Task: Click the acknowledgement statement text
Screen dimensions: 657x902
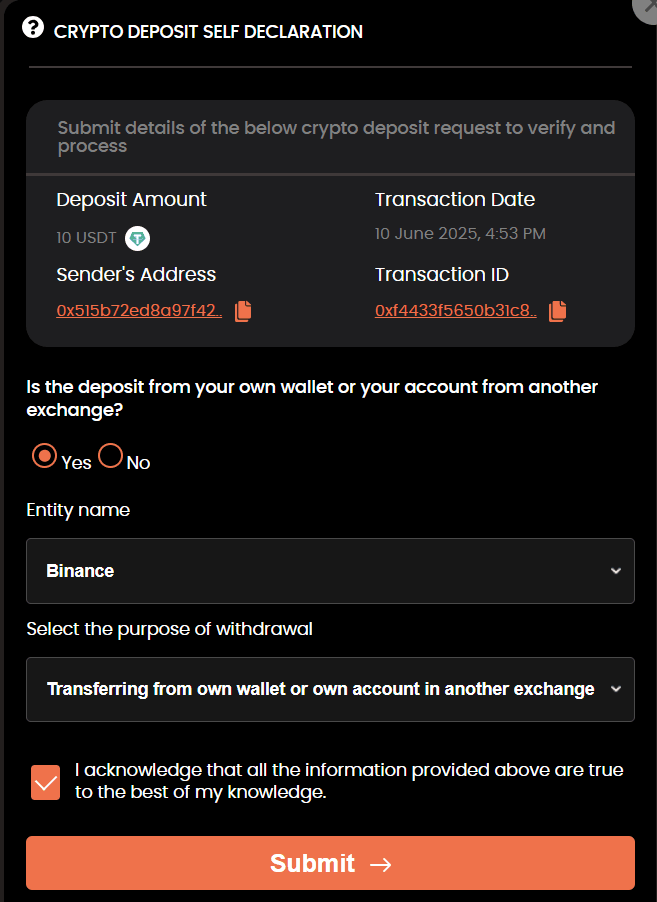Action: coord(349,781)
